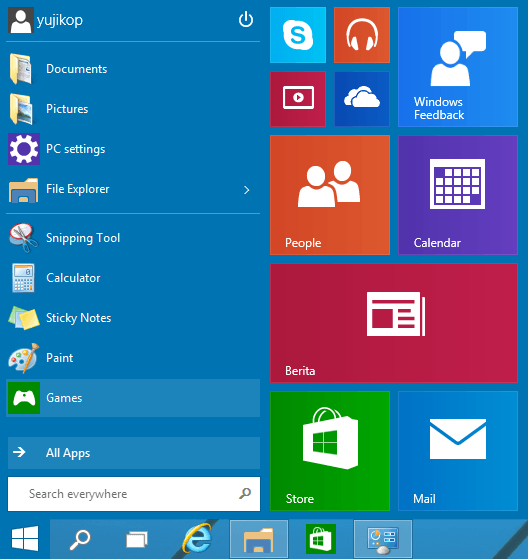Open the Calendar tile
This screenshot has height=559, width=528.
point(458,195)
